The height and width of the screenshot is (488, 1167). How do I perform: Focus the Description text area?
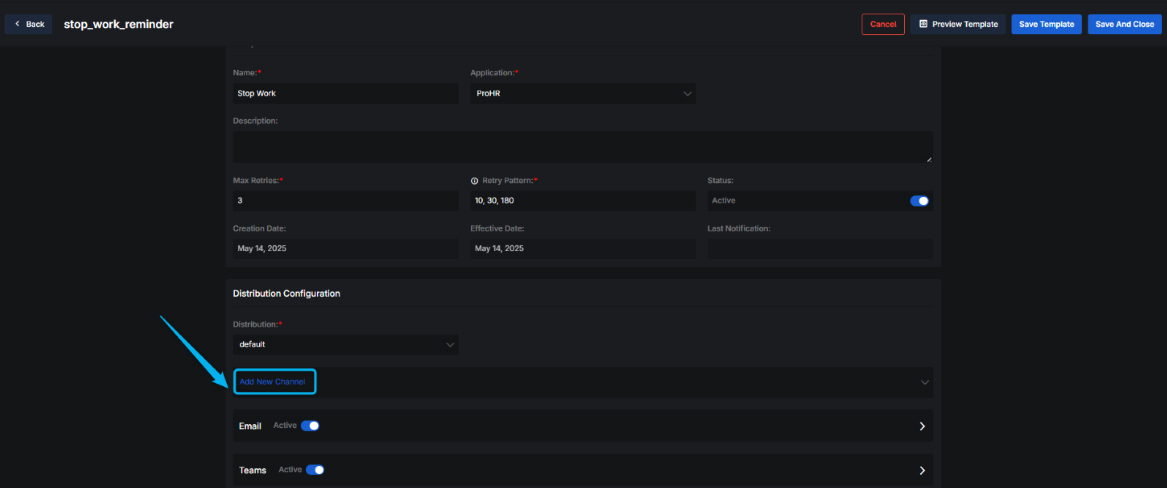click(582, 146)
